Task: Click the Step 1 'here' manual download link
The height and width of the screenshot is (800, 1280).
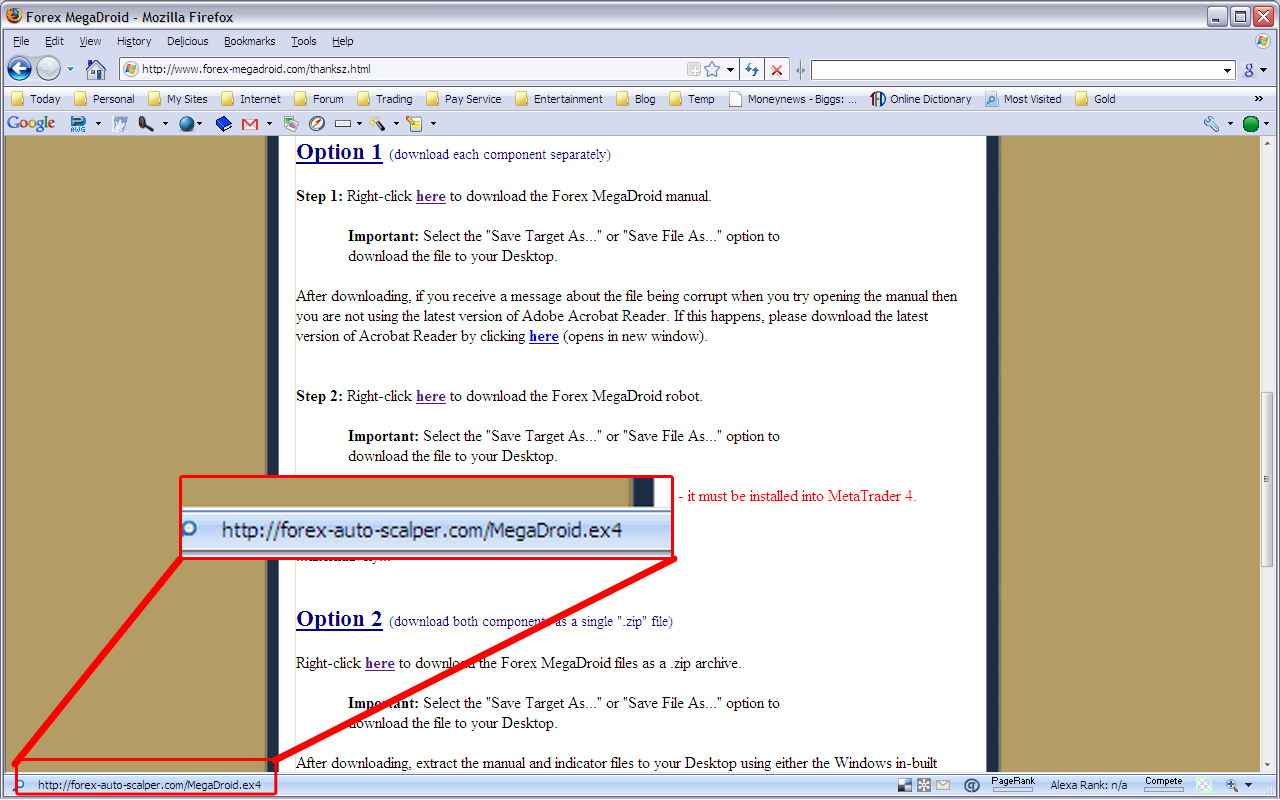Action: [431, 196]
